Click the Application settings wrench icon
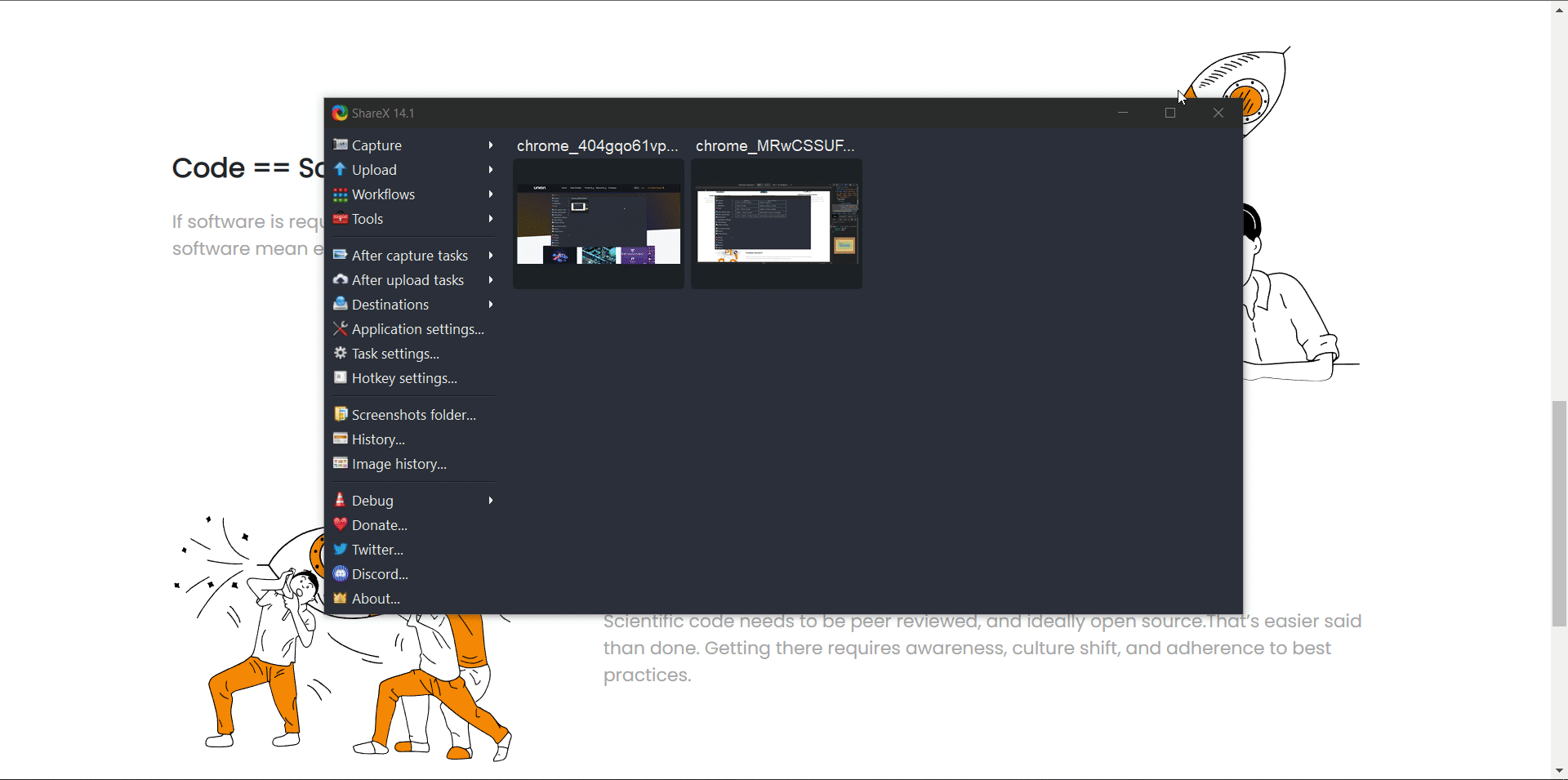1568x780 pixels. (341, 328)
